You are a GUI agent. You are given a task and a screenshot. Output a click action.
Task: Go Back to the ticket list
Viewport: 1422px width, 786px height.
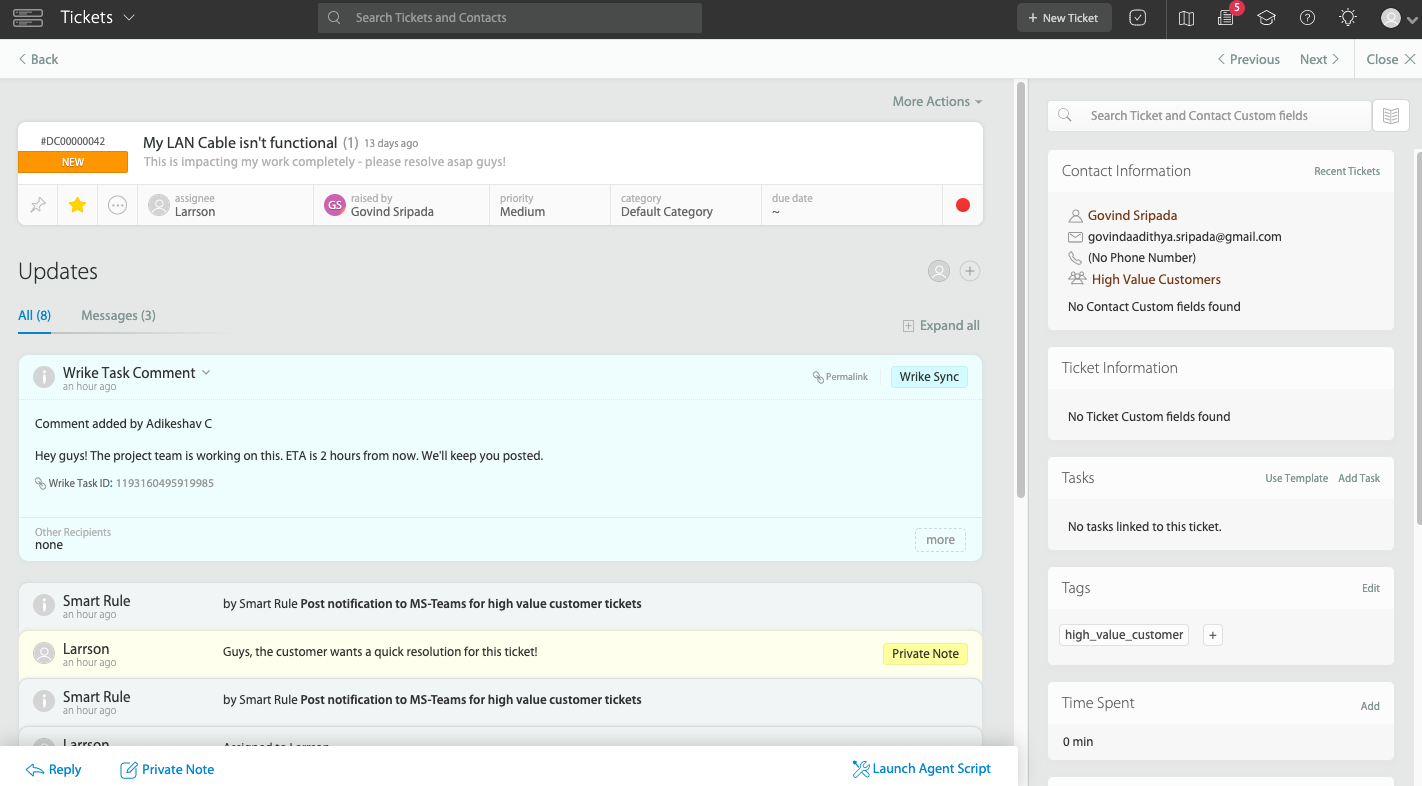39,59
